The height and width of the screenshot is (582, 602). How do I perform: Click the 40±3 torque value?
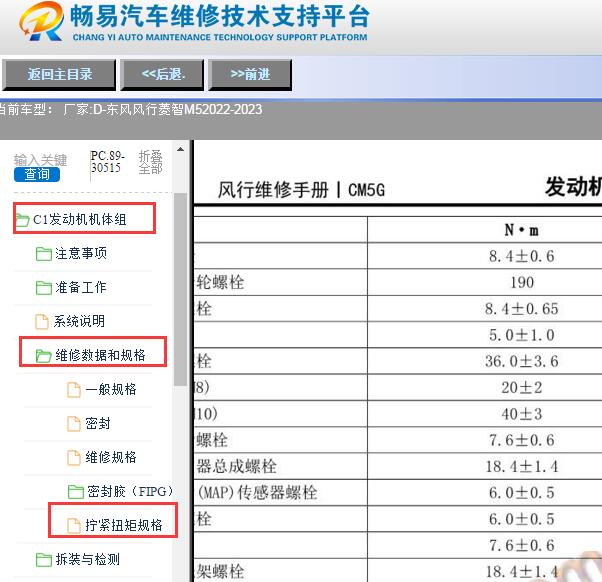point(521,414)
